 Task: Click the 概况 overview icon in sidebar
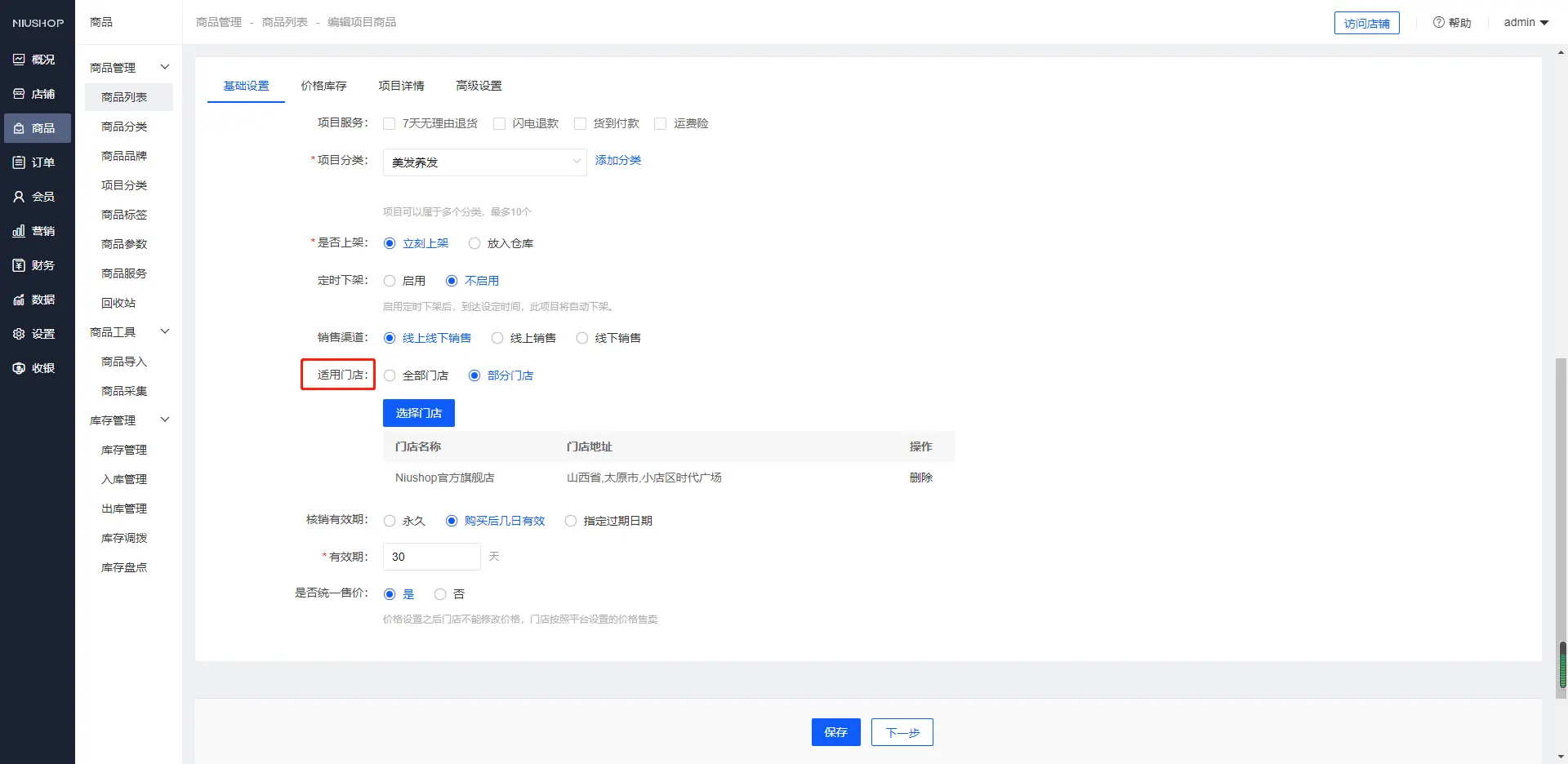click(x=19, y=60)
